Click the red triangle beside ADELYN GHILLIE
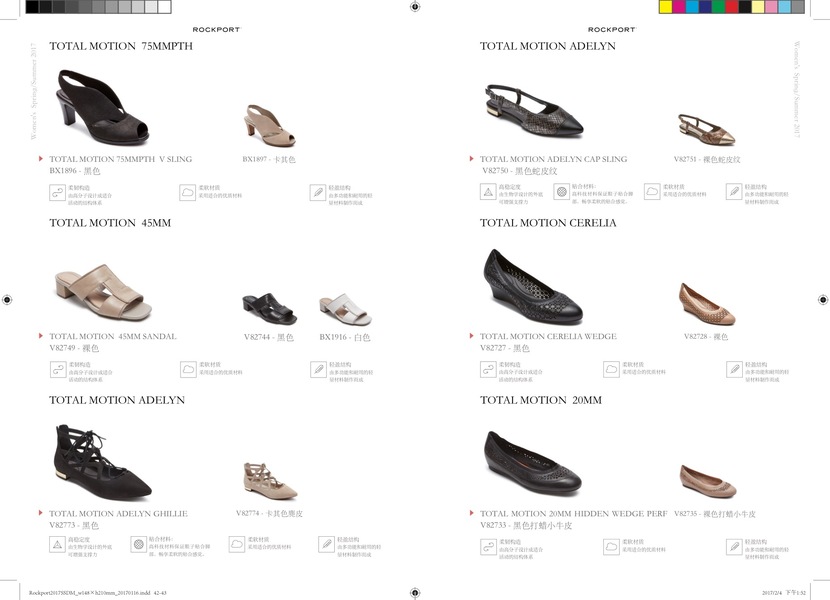The width and height of the screenshot is (830, 600). tap(41, 513)
